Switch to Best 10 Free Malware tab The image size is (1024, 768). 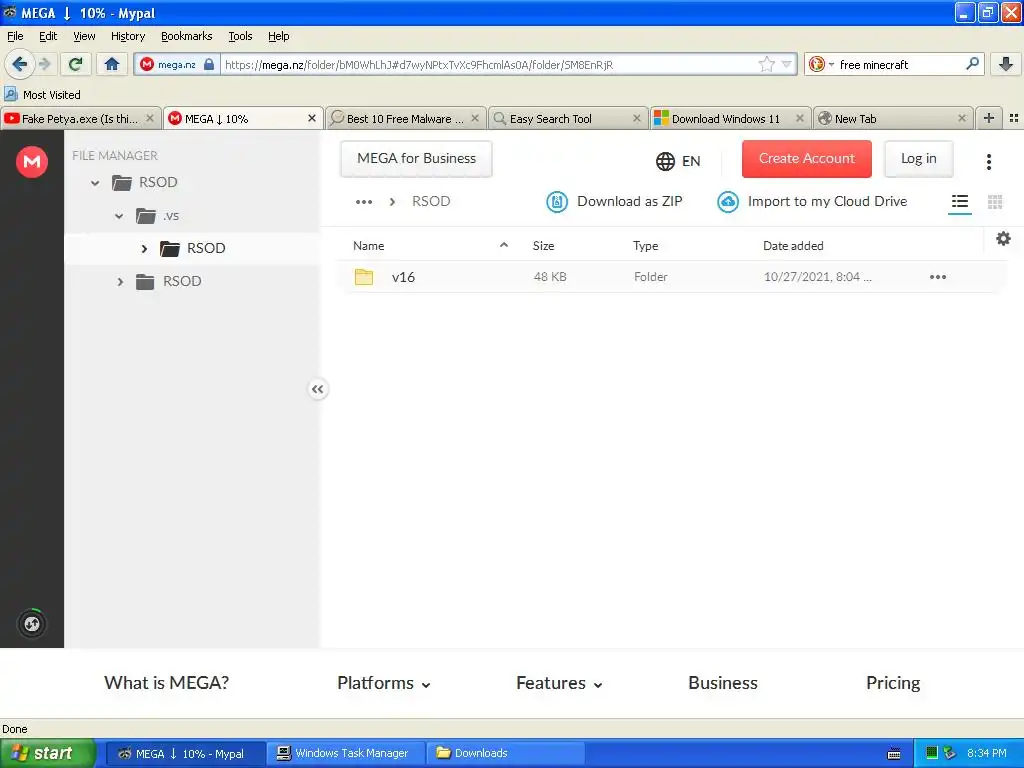406,118
